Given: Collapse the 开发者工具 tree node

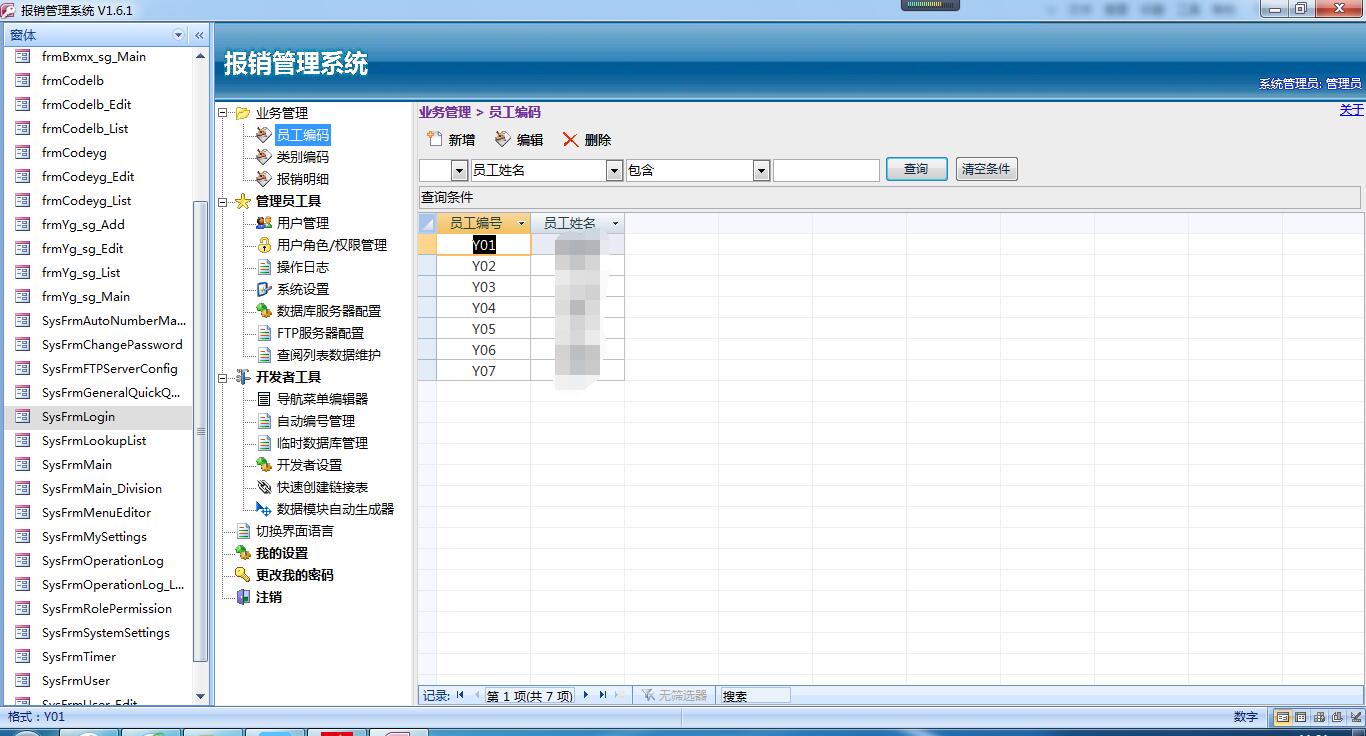Looking at the screenshot, I should tap(223, 377).
